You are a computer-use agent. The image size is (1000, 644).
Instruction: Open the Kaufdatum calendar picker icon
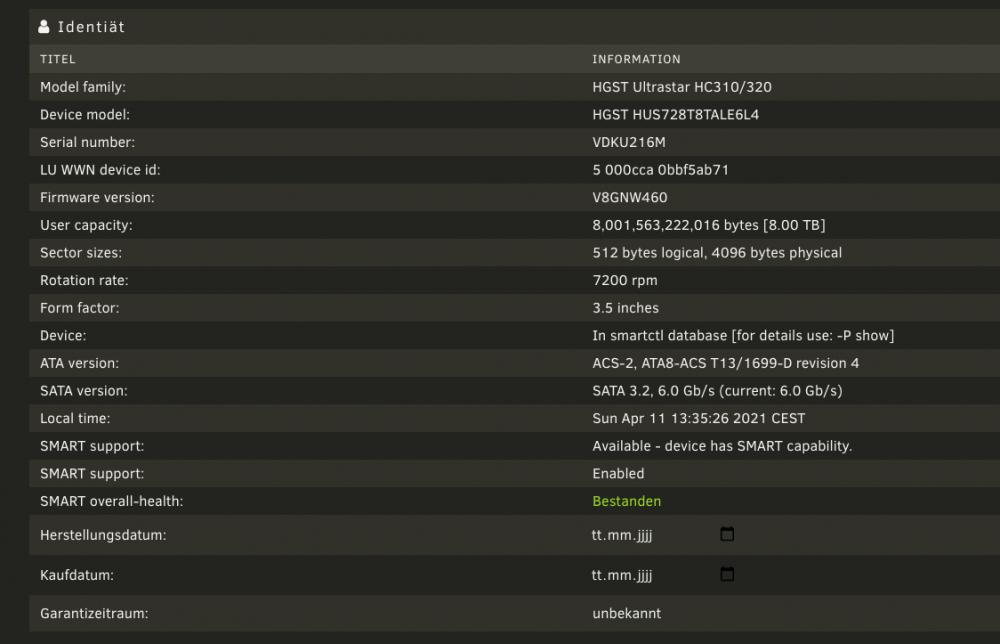pos(727,574)
